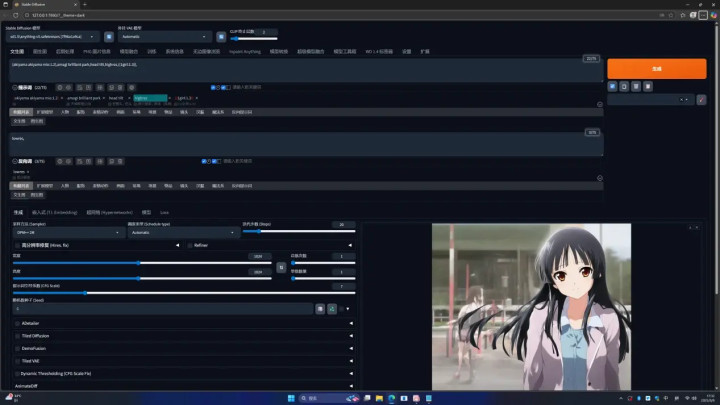
Task: Adjust the CFG Scale slider
Action: (x=184, y=292)
